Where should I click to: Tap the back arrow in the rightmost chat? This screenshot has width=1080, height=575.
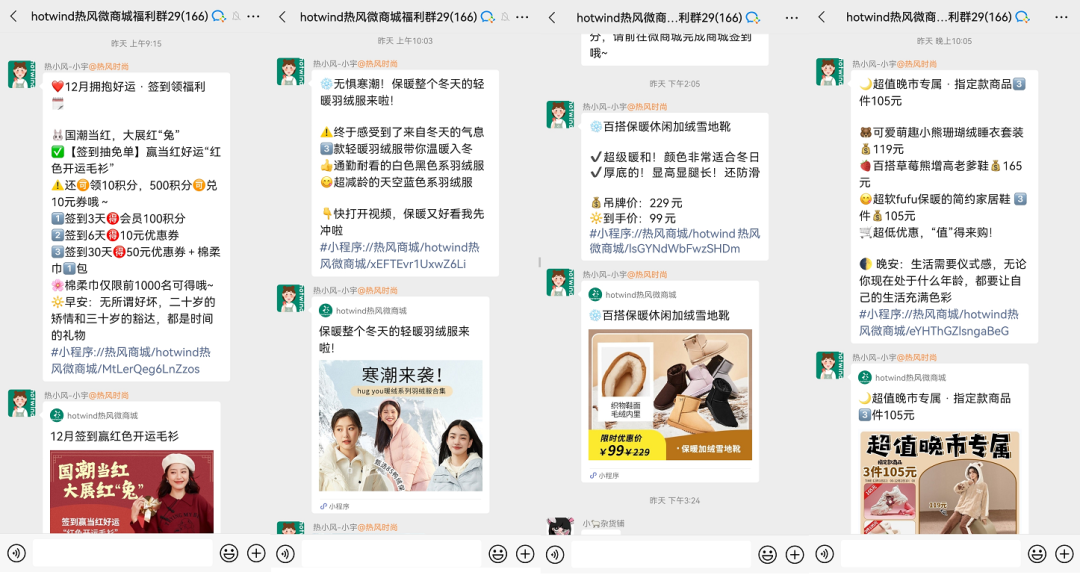click(822, 17)
